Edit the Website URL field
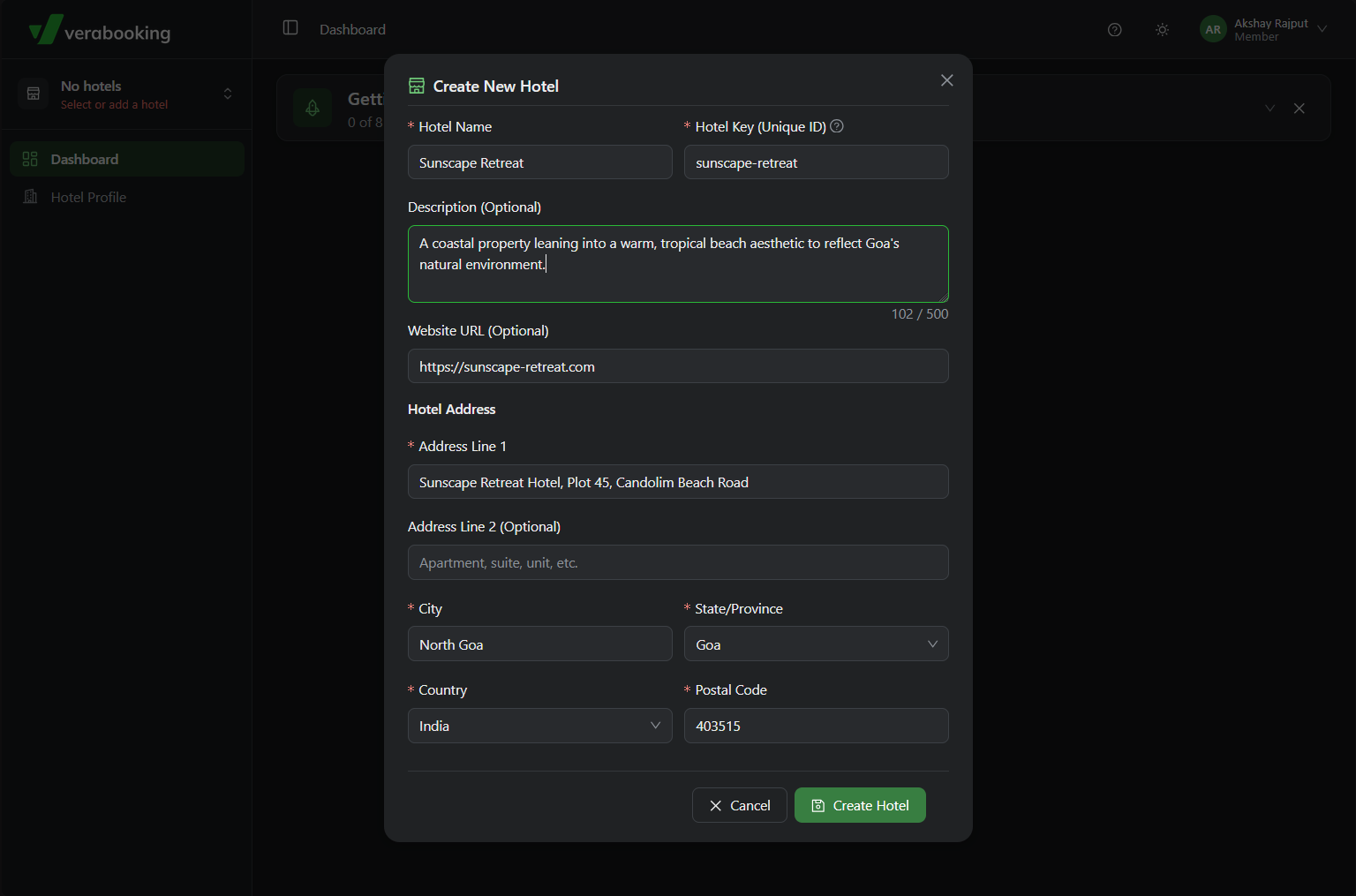The image size is (1356, 896). point(678,366)
